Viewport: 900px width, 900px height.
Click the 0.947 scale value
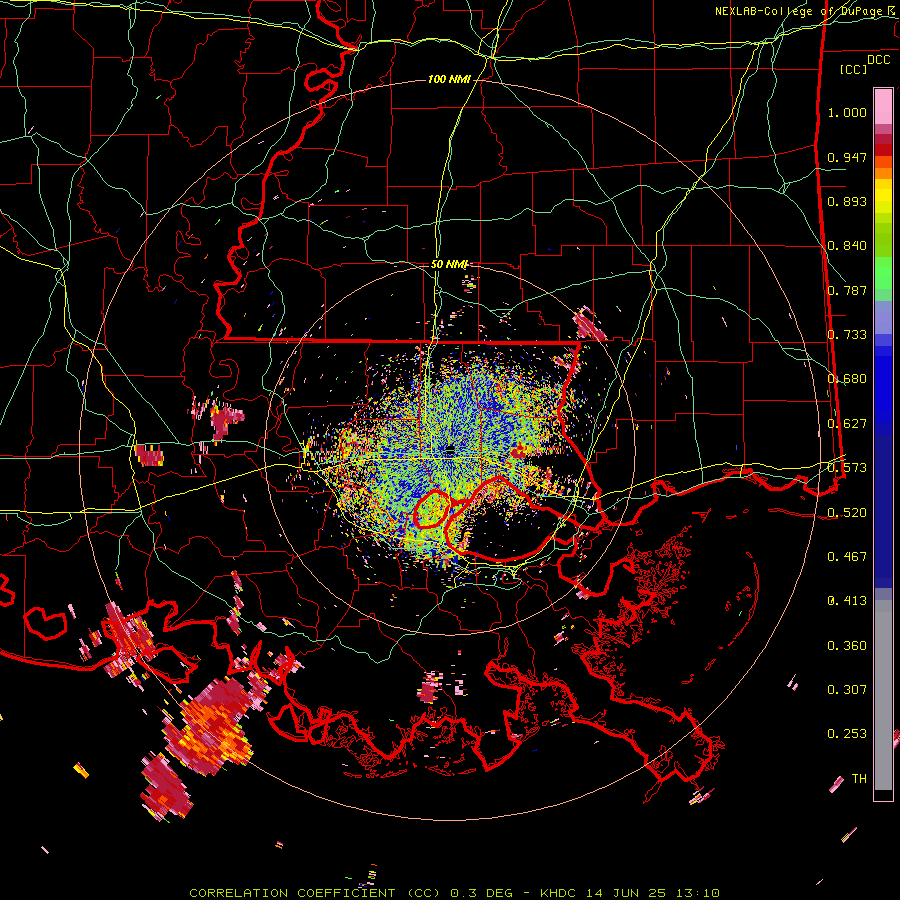coord(847,157)
